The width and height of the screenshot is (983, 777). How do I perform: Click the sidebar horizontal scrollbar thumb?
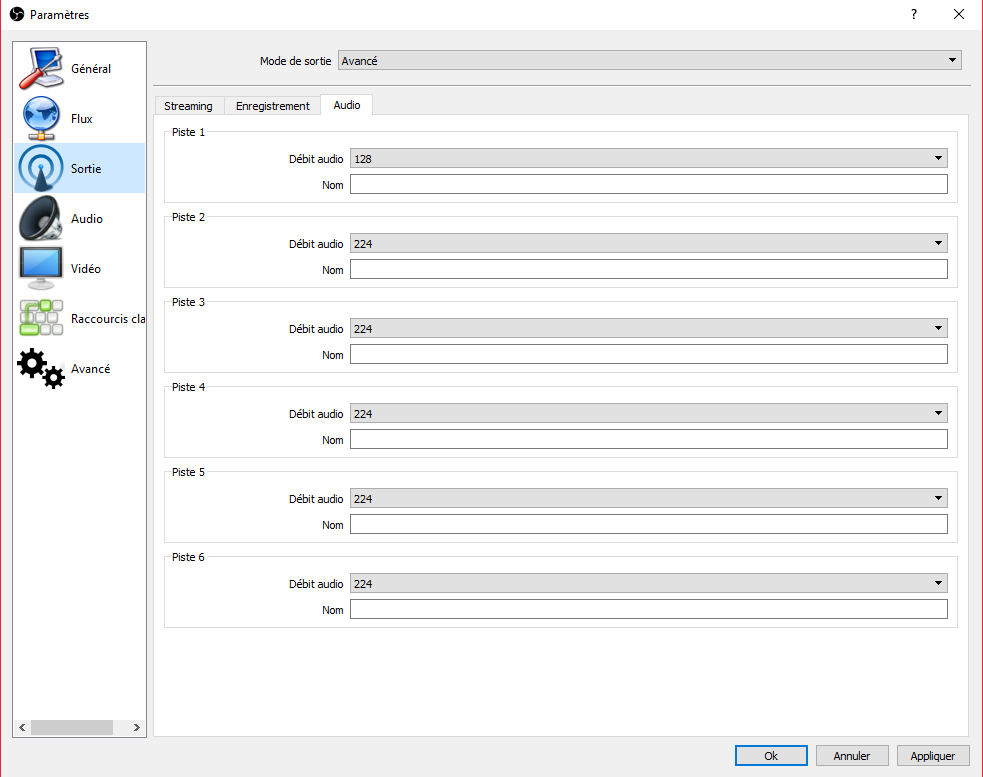pos(72,727)
